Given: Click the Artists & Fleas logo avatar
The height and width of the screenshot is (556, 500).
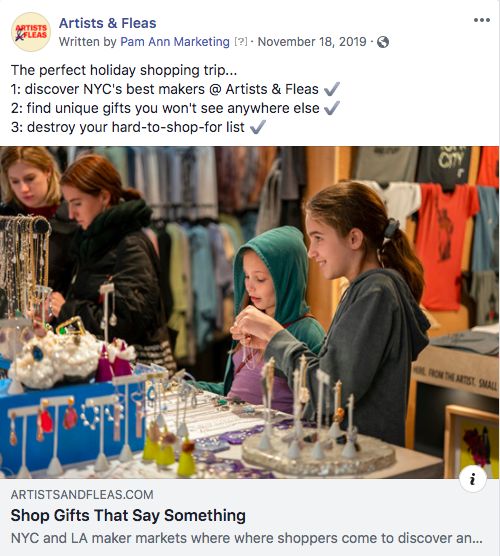Looking at the screenshot, I should click(31, 32).
